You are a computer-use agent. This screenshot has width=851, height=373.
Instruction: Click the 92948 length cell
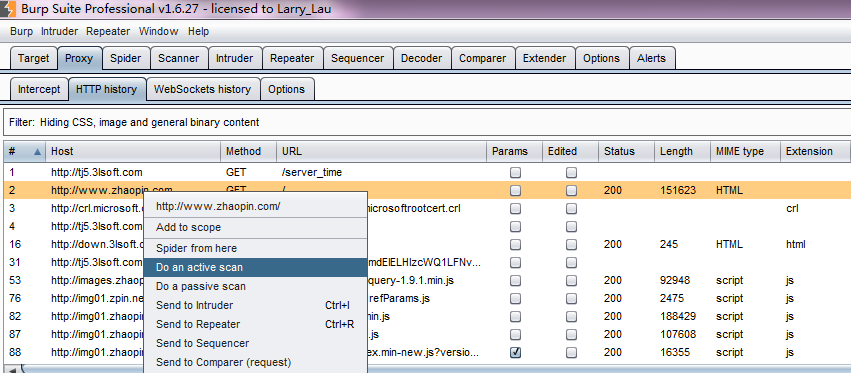(x=675, y=281)
